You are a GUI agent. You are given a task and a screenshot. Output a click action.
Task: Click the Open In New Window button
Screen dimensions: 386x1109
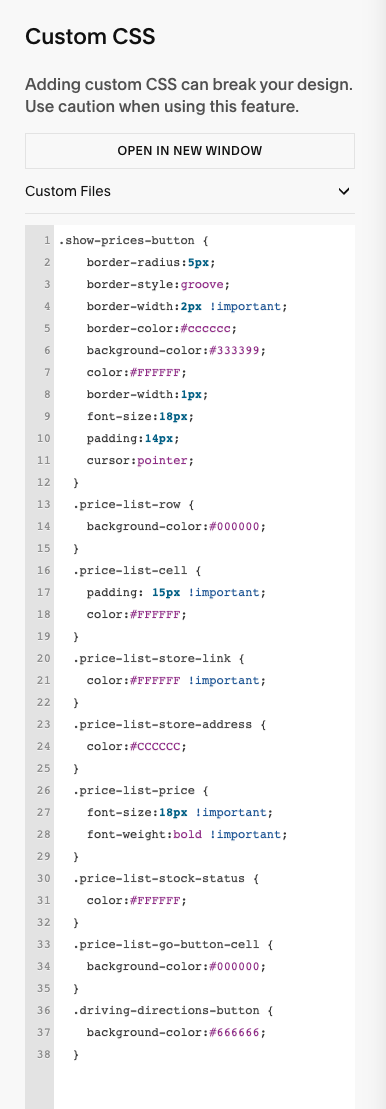(x=189, y=151)
